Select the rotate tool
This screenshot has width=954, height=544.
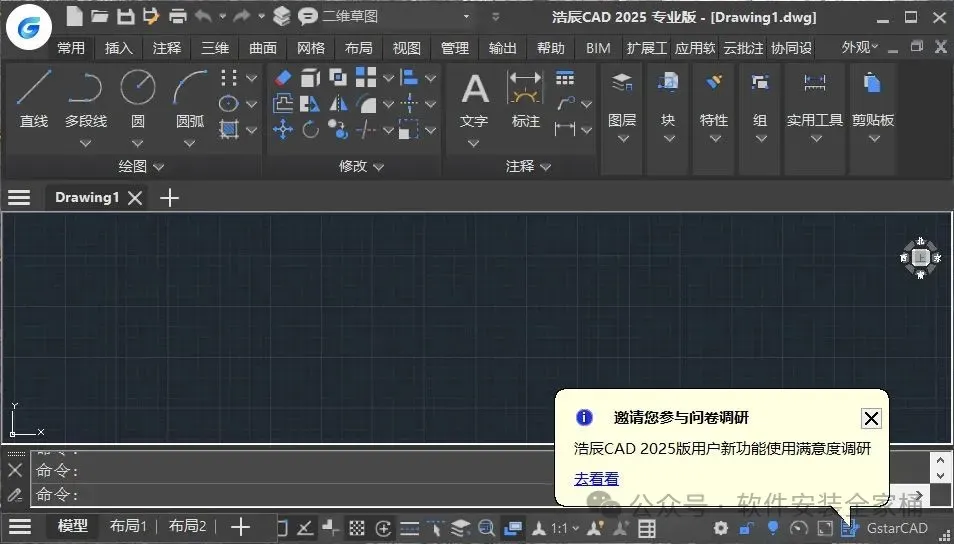tap(310, 130)
